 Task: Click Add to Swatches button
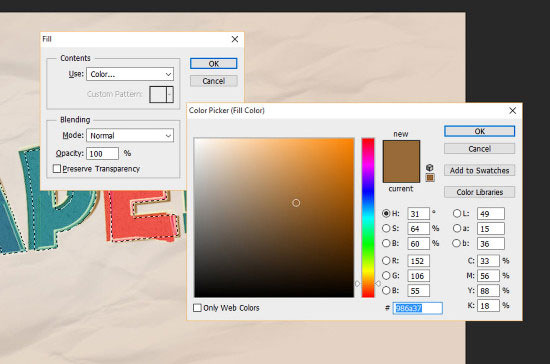[x=479, y=170]
